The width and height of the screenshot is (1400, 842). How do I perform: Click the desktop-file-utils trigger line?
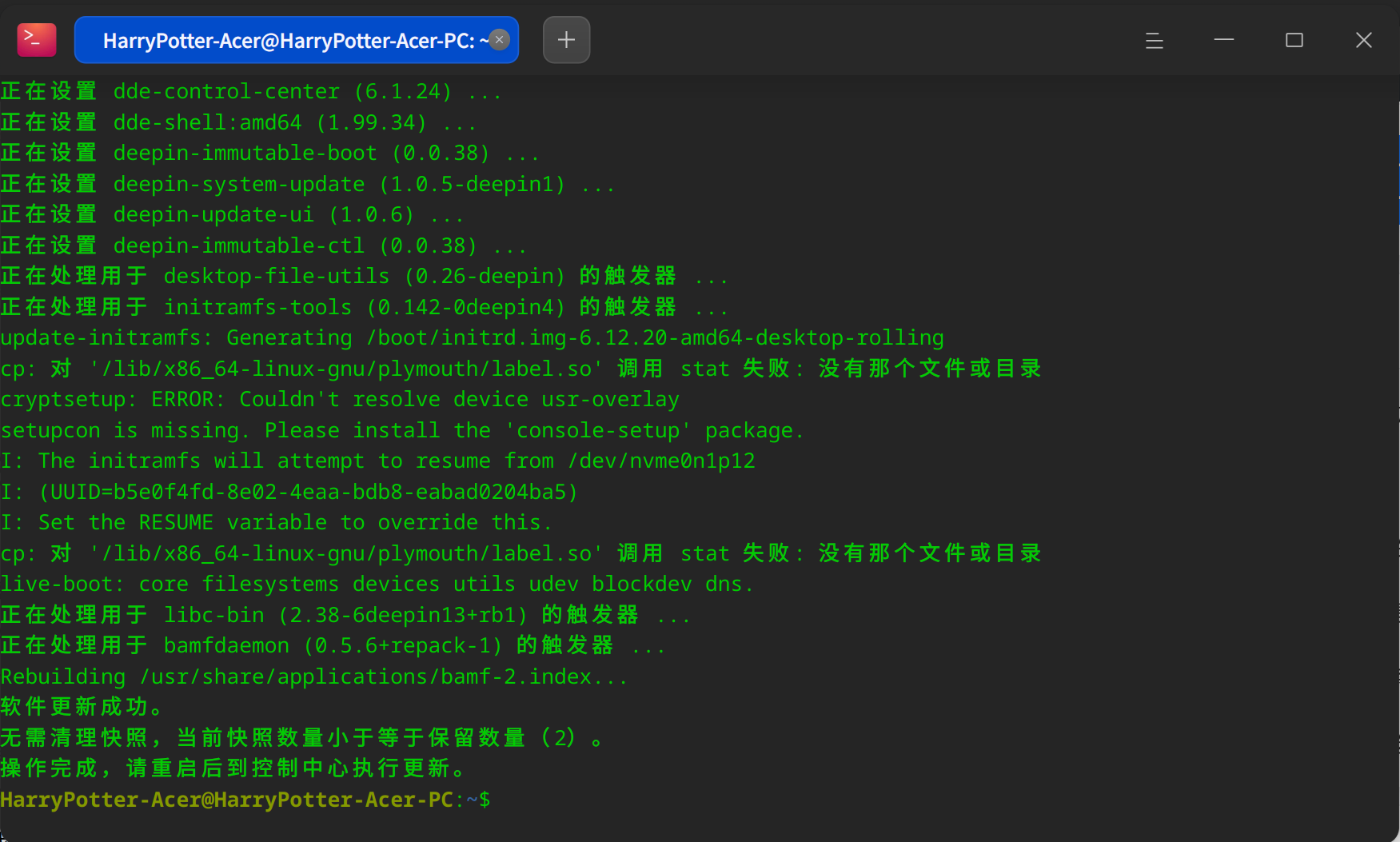click(365, 276)
